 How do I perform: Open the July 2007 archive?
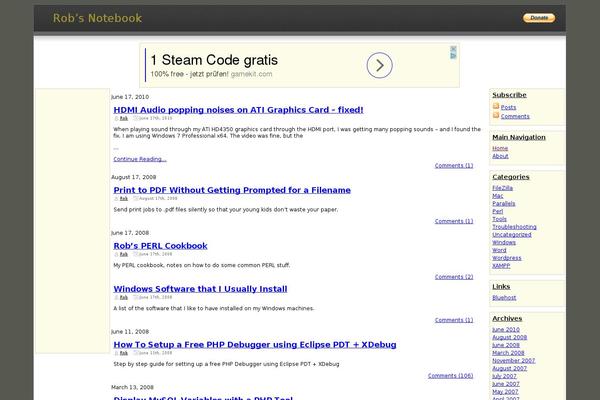504,376
